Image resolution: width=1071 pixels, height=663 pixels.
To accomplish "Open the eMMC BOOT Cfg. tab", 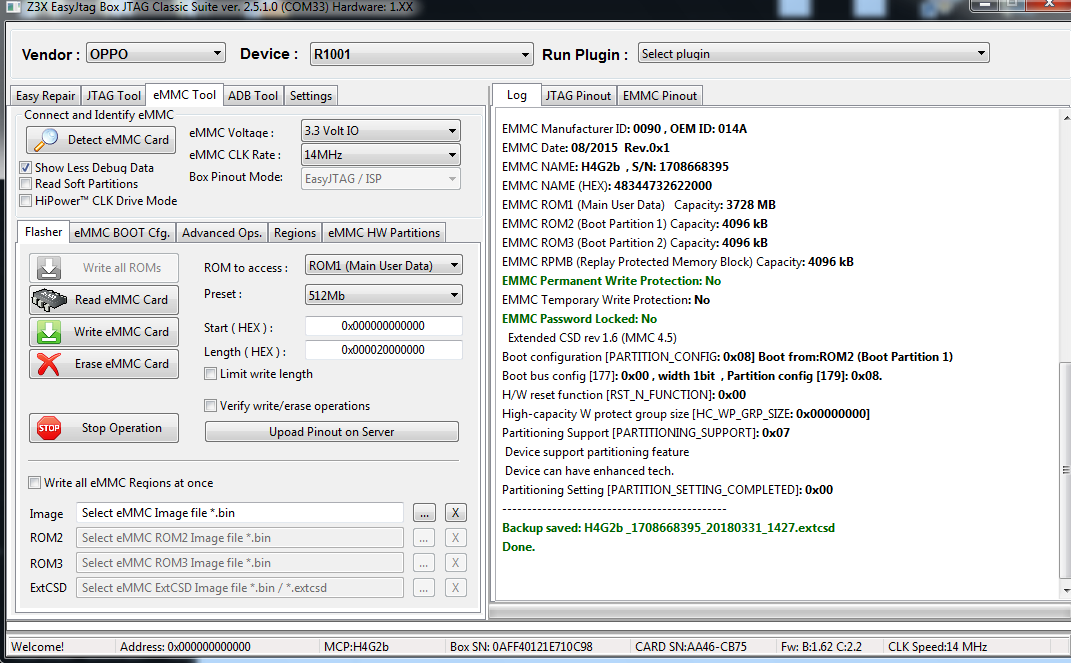I will (x=122, y=233).
